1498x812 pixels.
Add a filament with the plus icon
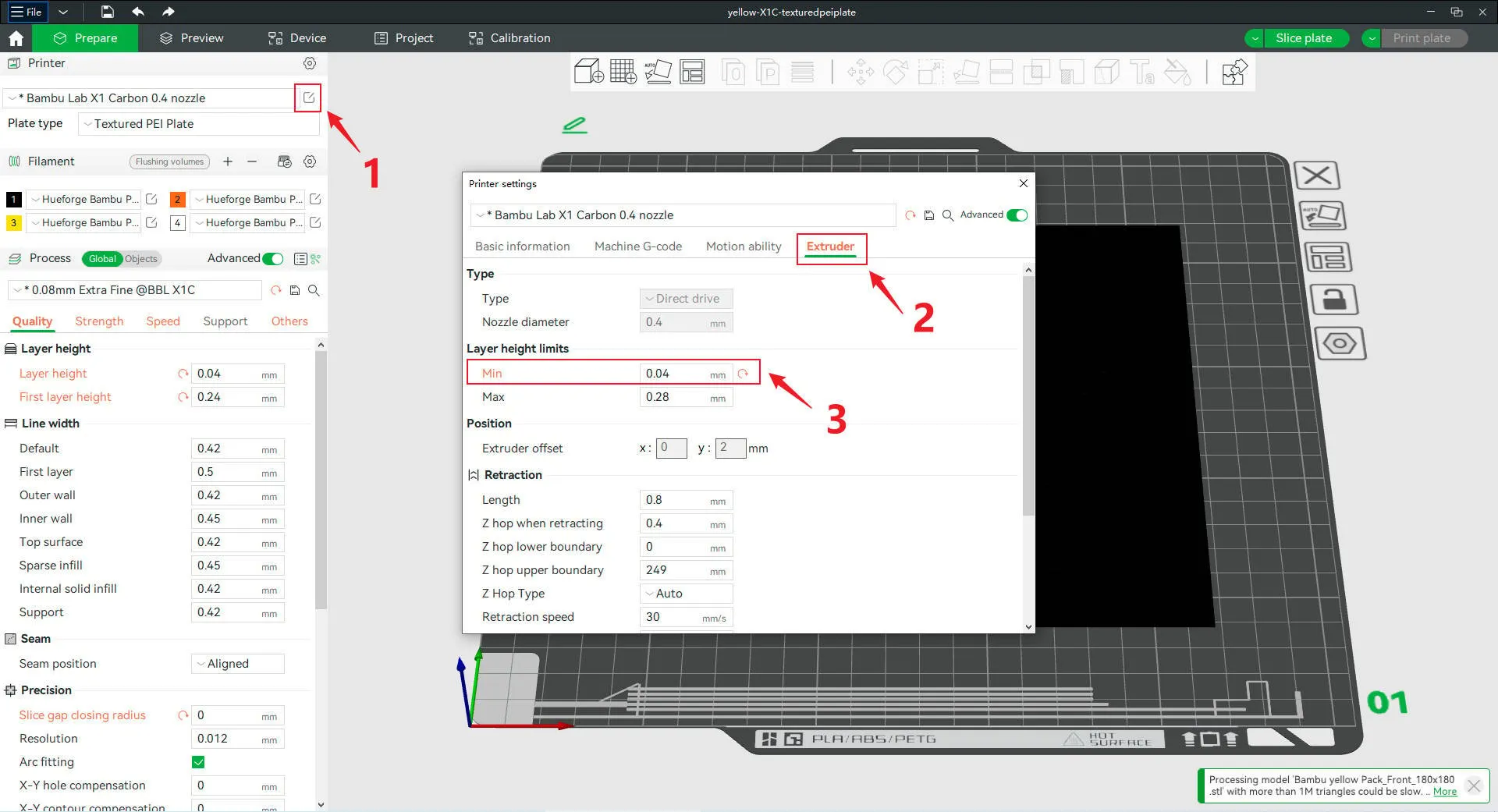pyautogui.click(x=228, y=161)
